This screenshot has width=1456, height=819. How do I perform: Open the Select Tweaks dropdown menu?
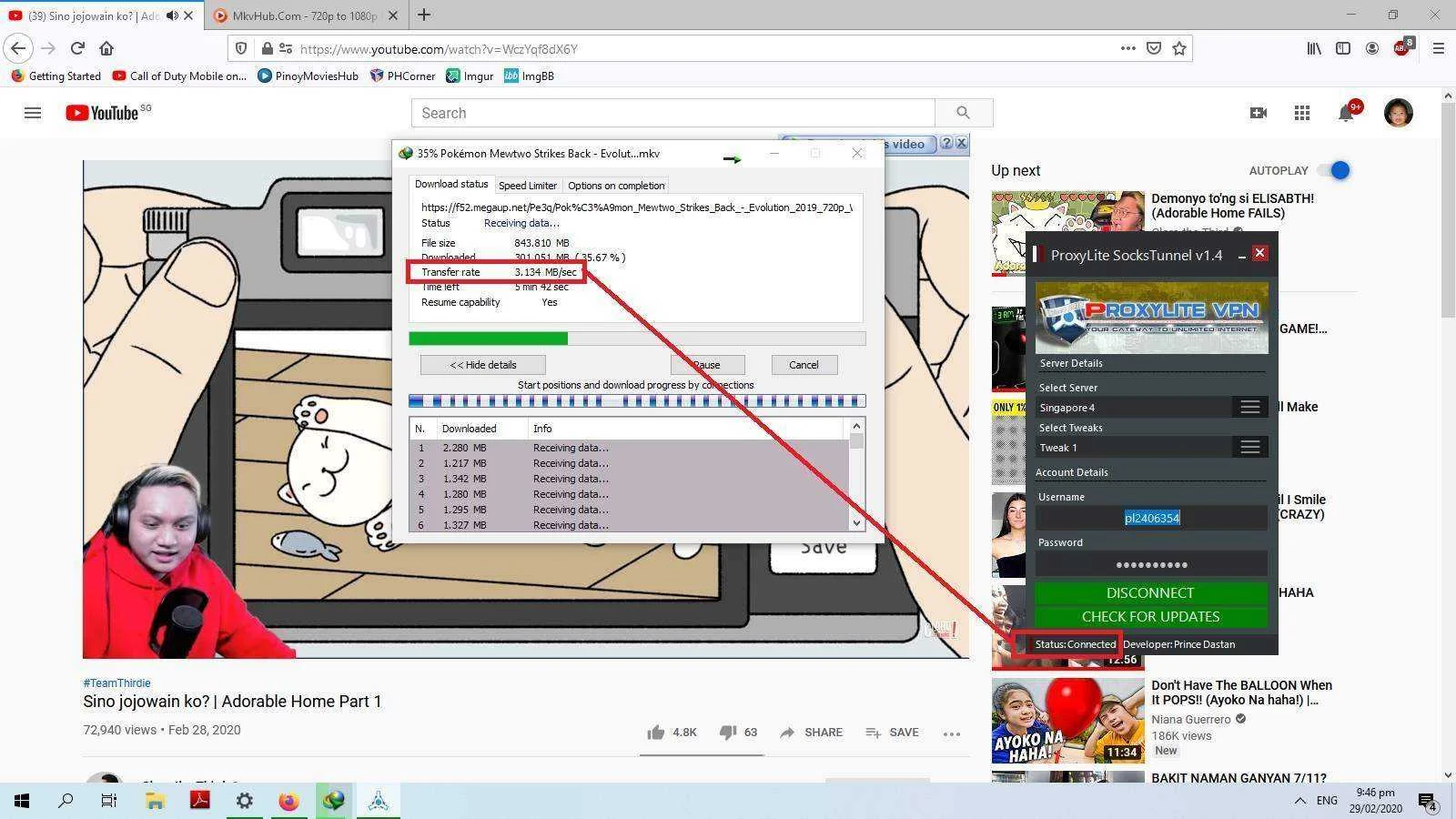(x=1249, y=447)
